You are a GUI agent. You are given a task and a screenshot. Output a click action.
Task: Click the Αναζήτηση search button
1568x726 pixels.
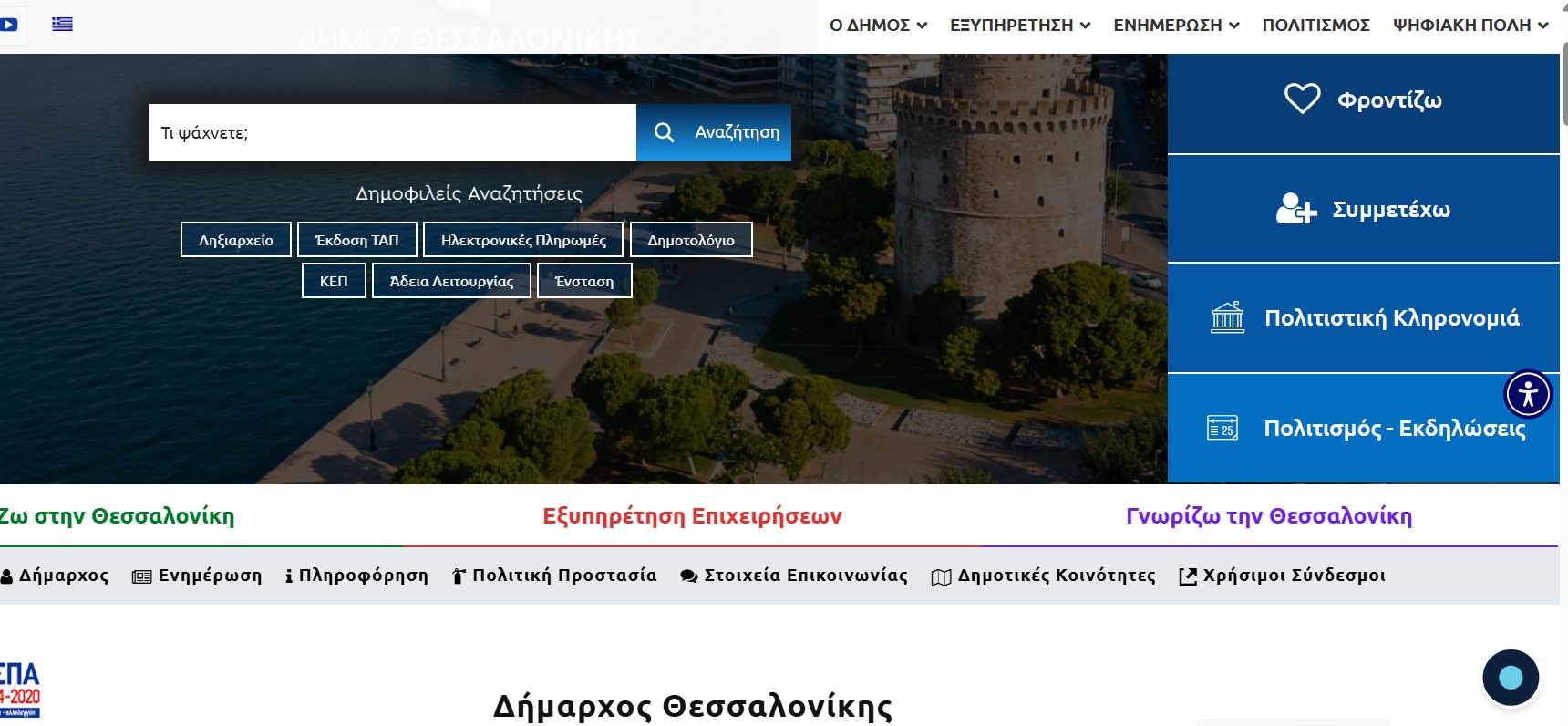(714, 132)
